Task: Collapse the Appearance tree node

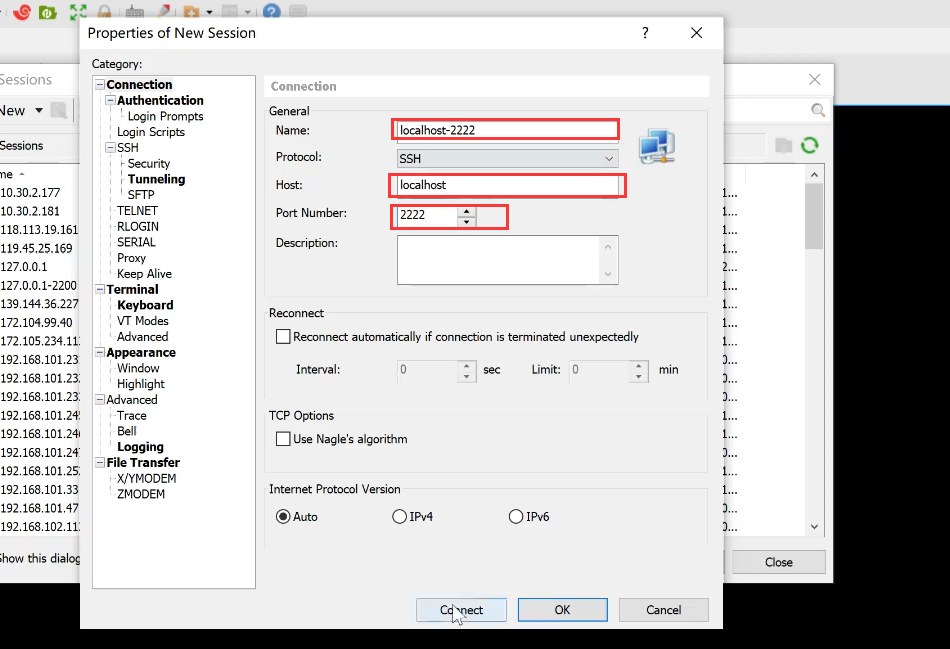Action: pos(100,353)
